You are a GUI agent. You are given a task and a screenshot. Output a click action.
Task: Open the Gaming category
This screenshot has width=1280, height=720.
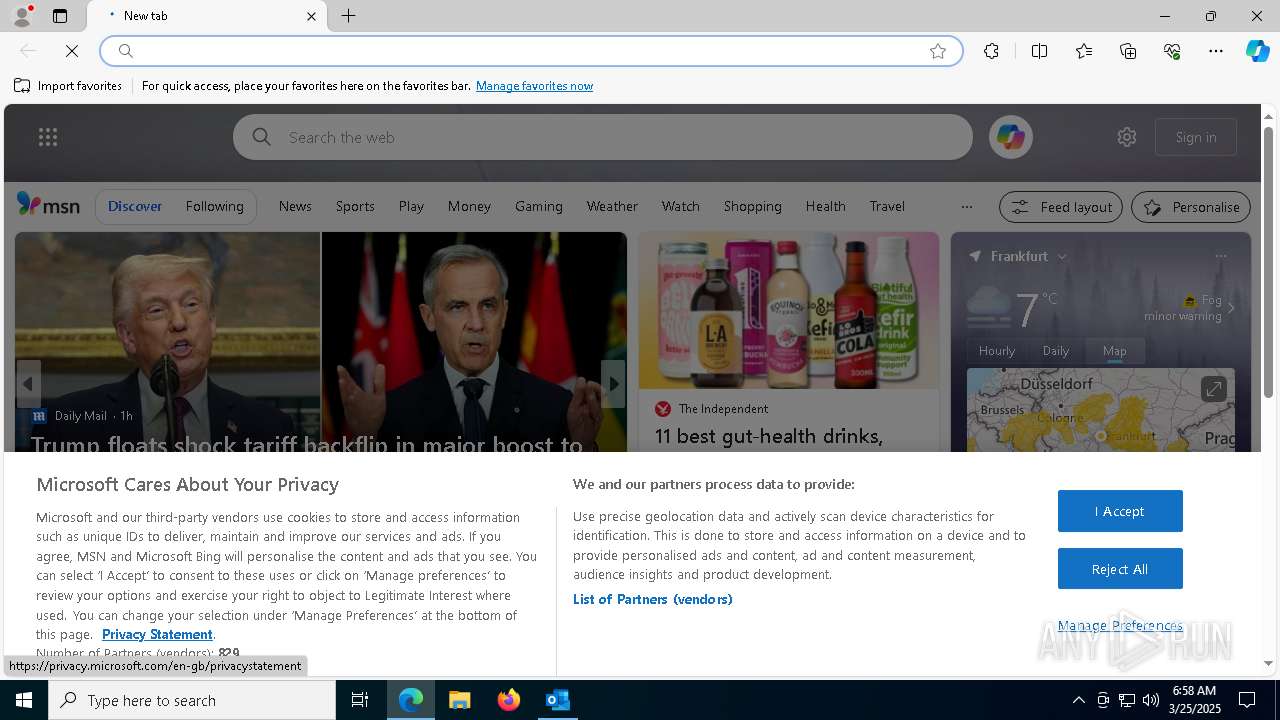point(539,206)
